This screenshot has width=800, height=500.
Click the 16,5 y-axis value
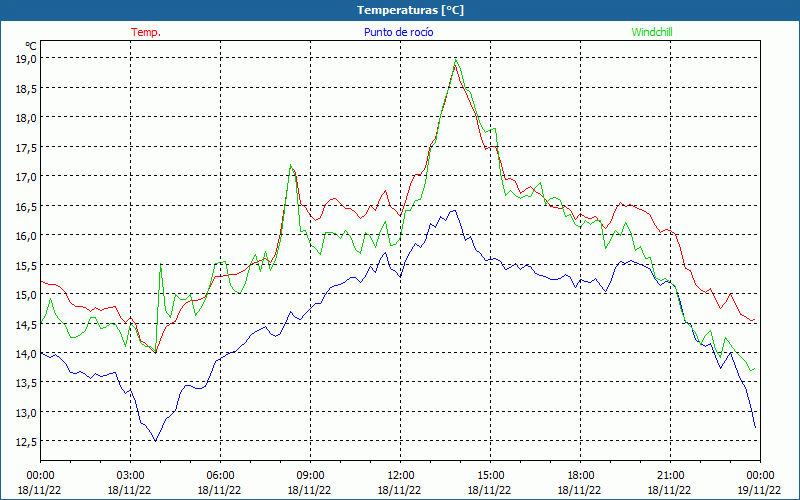27,206
